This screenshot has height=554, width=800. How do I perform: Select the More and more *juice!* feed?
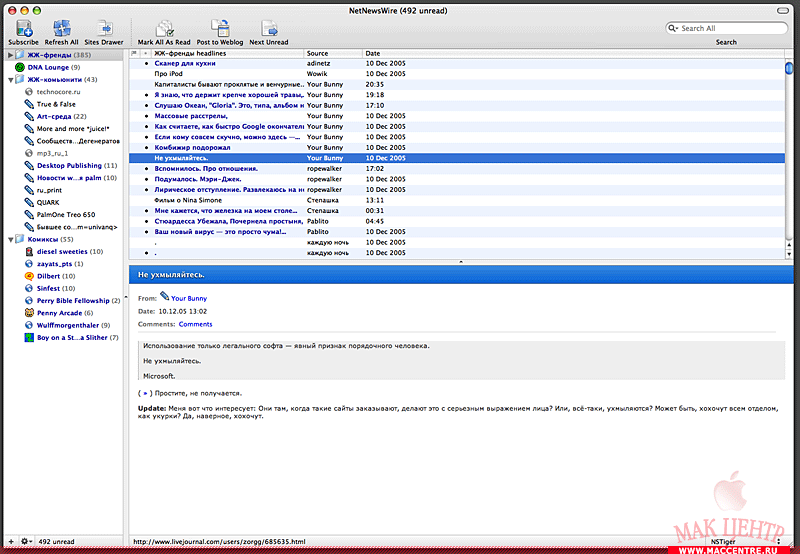[x=73, y=129]
